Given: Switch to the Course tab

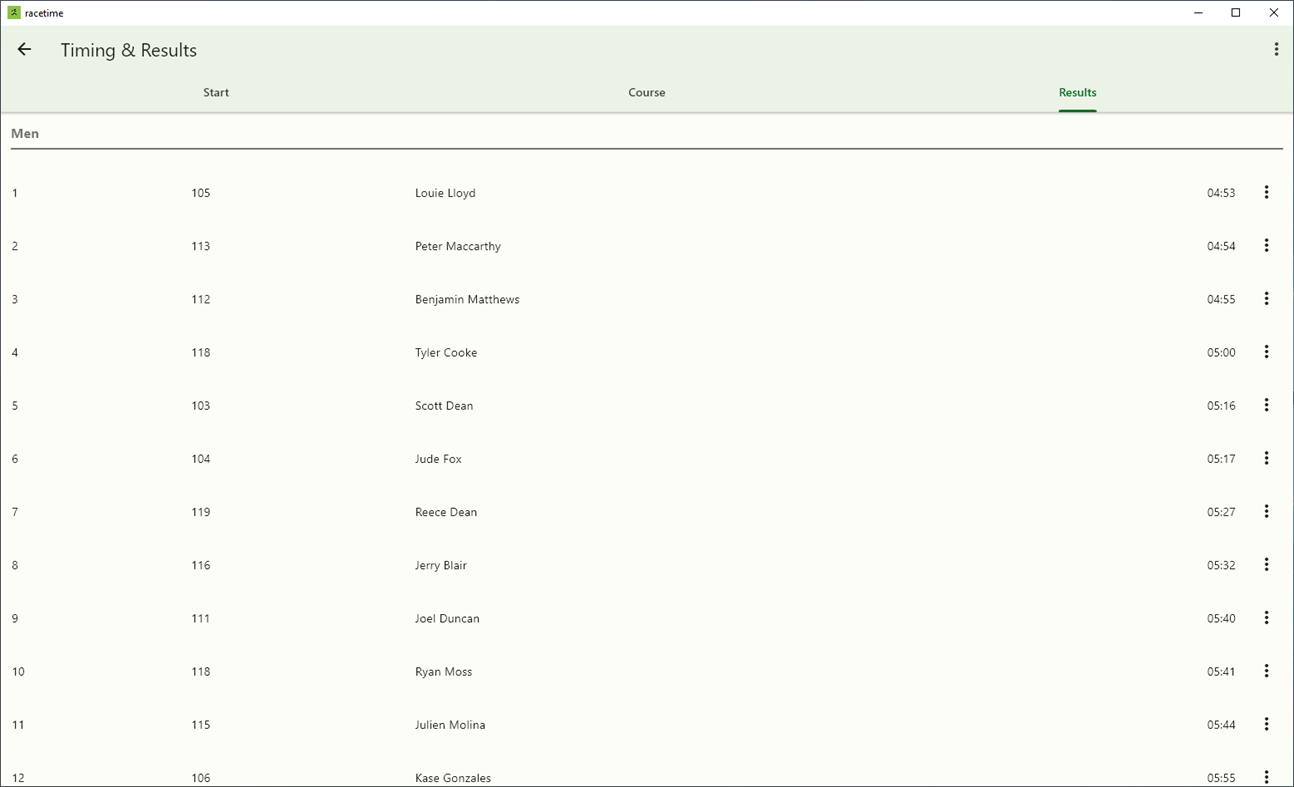Looking at the screenshot, I should coord(646,92).
